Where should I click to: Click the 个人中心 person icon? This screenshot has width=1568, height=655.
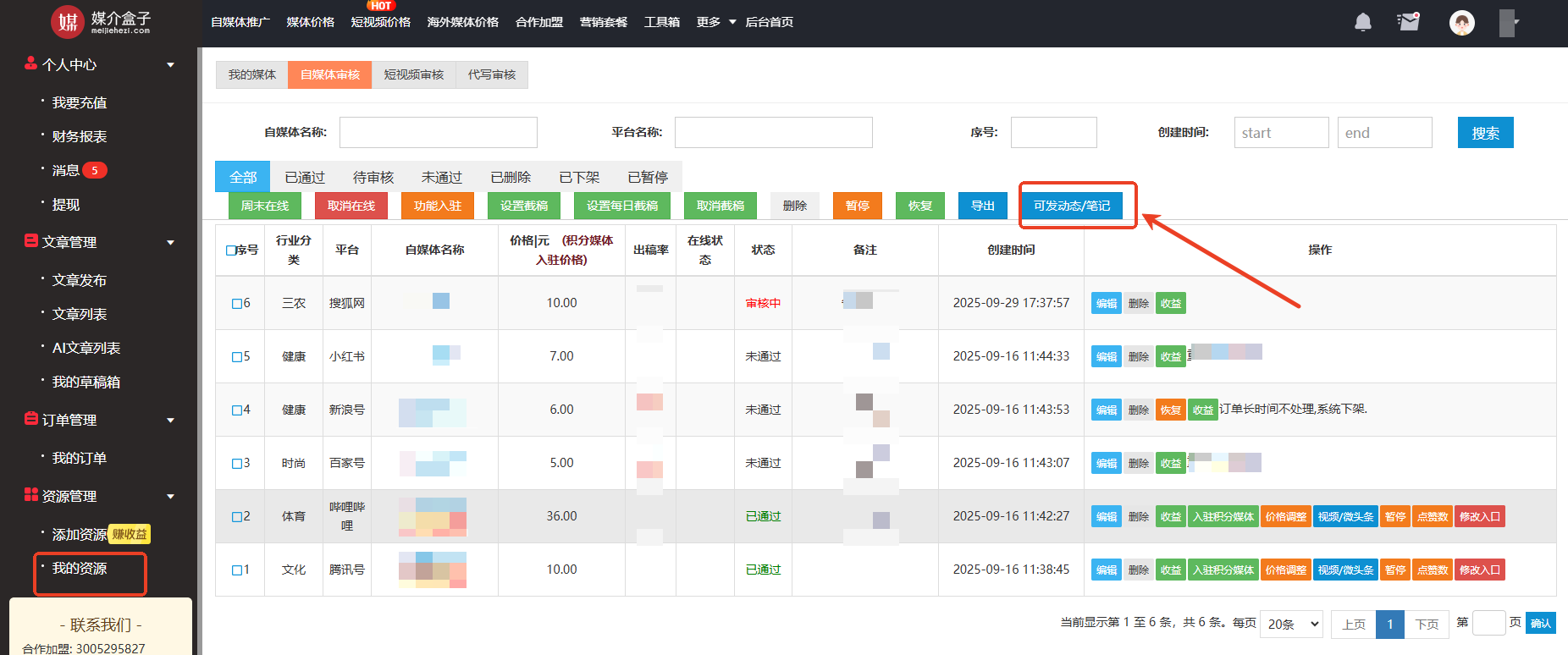pyautogui.click(x=31, y=63)
